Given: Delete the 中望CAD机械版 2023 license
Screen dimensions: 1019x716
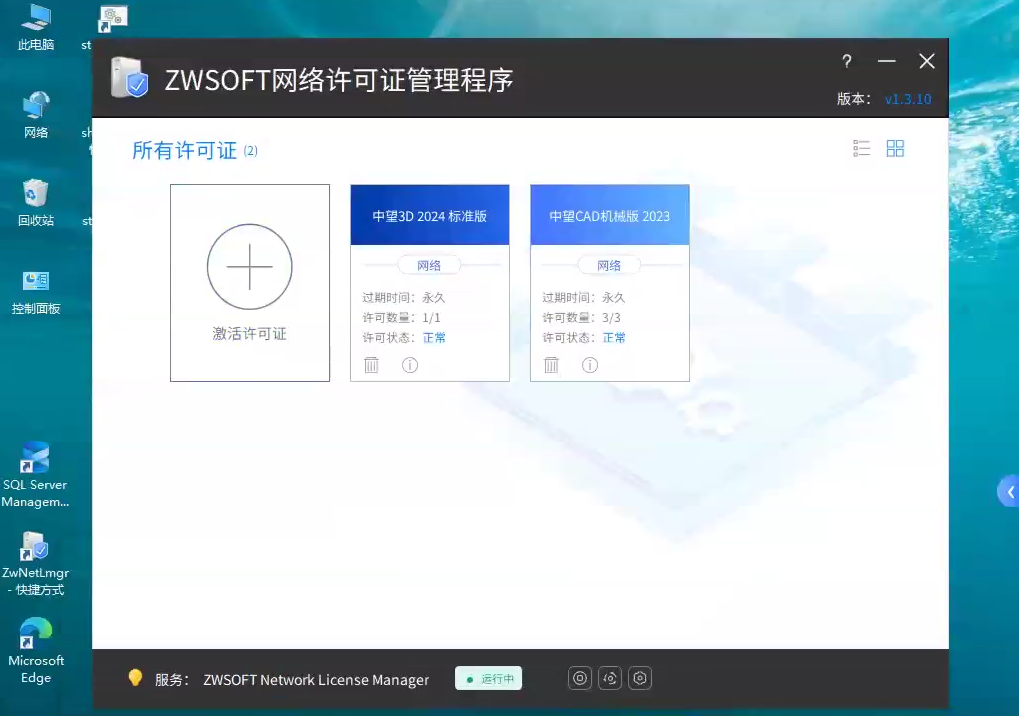Looking at the screenshot, I should (x=551, y=365).
